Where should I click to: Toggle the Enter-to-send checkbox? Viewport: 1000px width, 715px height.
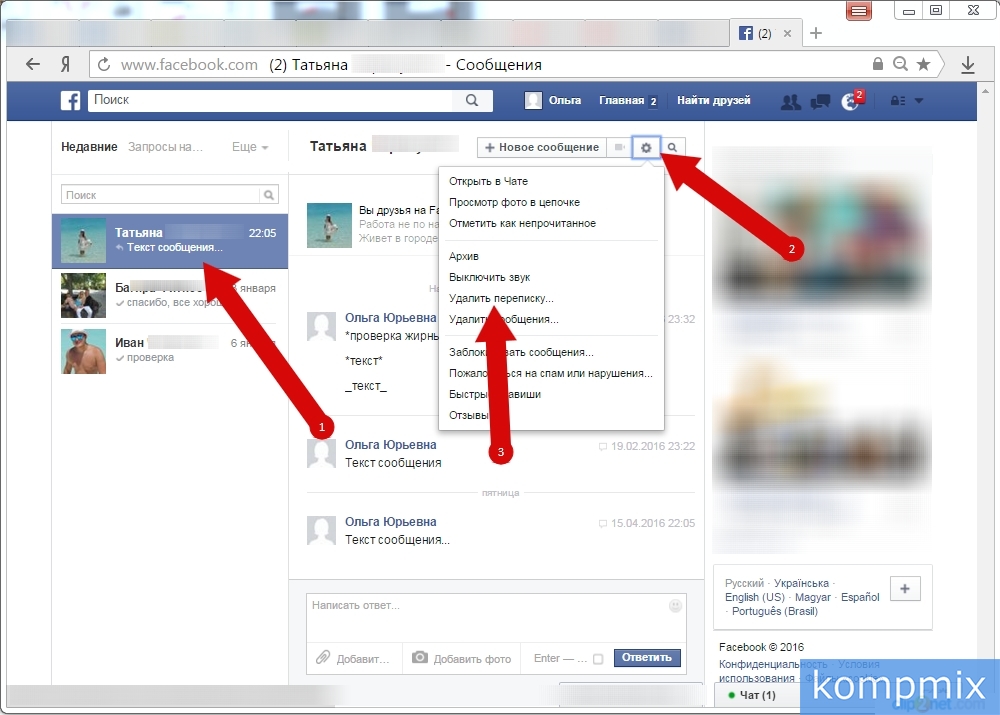pos(598,659)
